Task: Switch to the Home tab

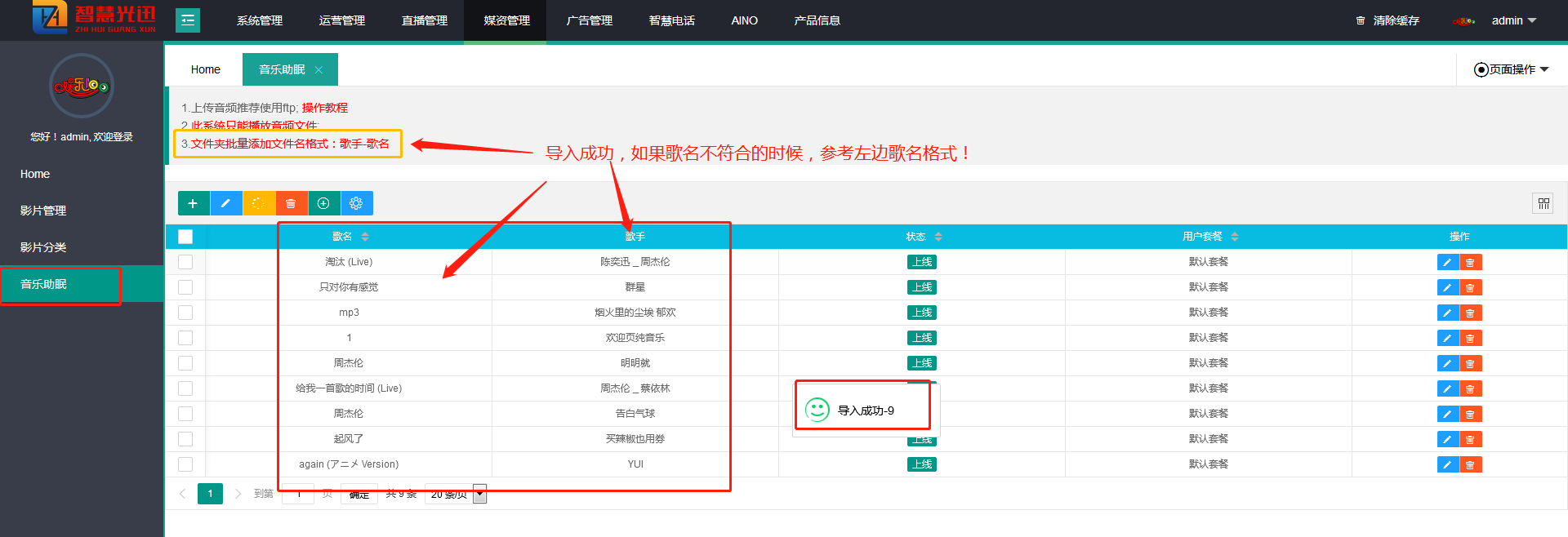Action: coord(205,69)
